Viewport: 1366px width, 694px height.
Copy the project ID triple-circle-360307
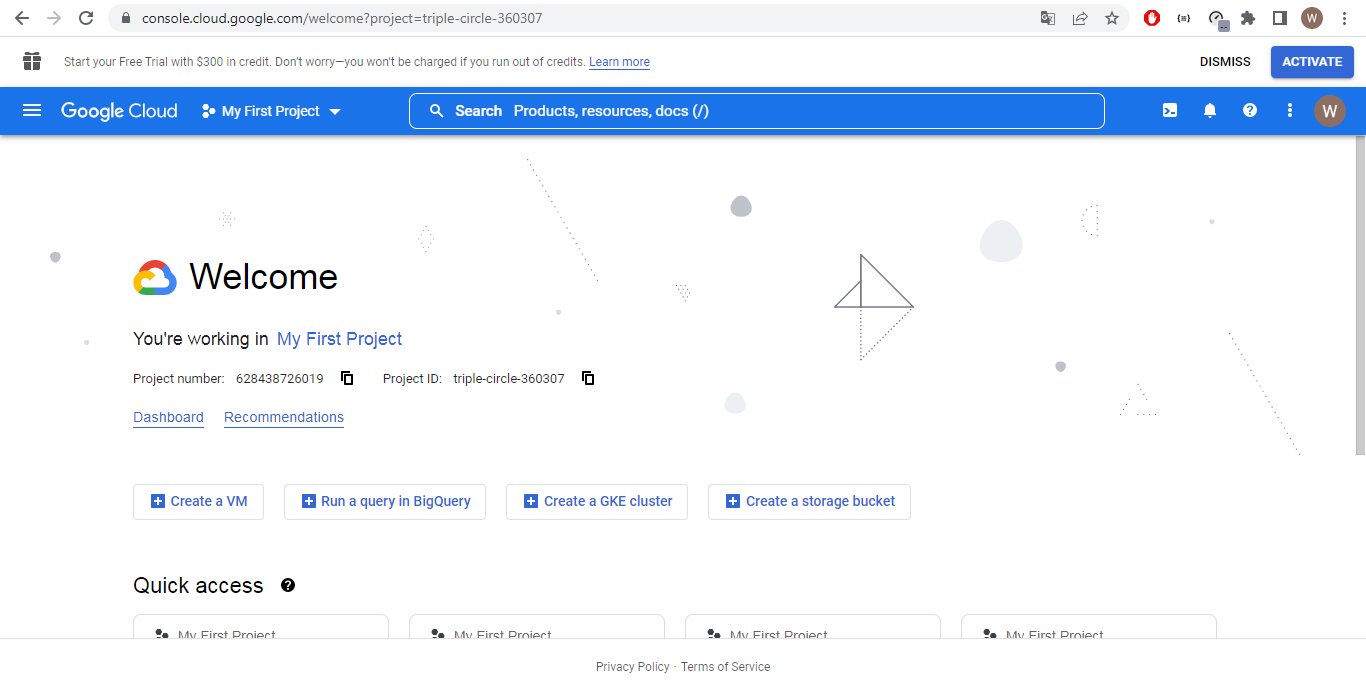[588, 378]
